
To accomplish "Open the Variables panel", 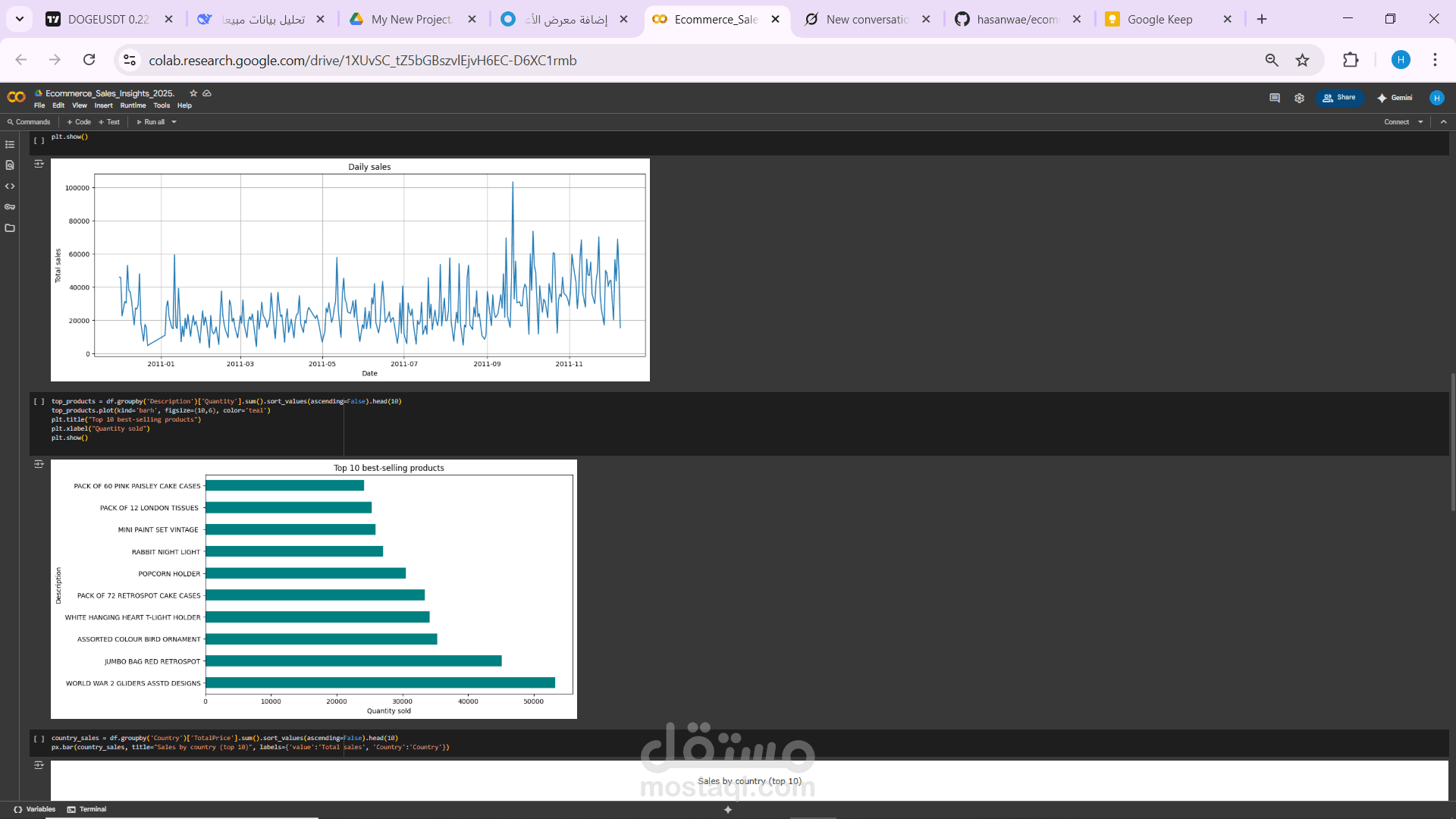I will coord(35,810).
